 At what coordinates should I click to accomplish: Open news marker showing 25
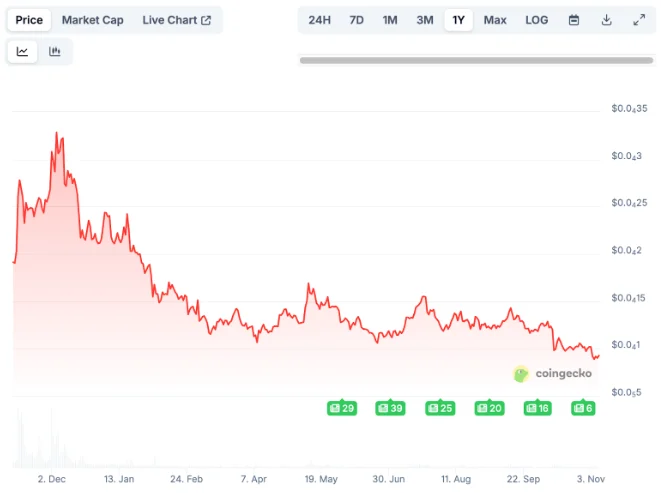click(x=440, y=408)
